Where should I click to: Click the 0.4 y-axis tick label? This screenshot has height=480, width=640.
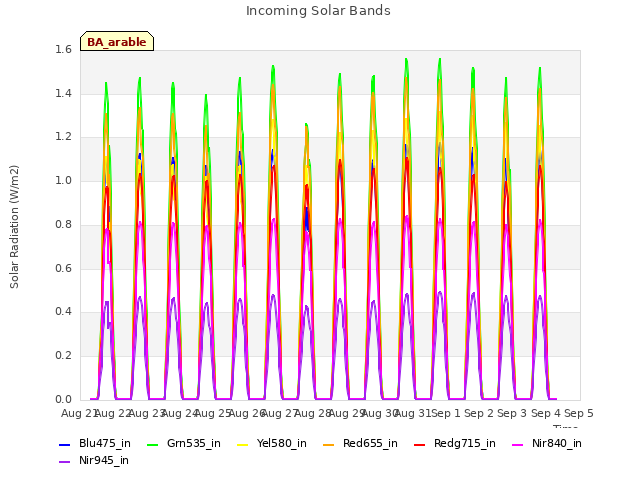click(x=63, y=312)
